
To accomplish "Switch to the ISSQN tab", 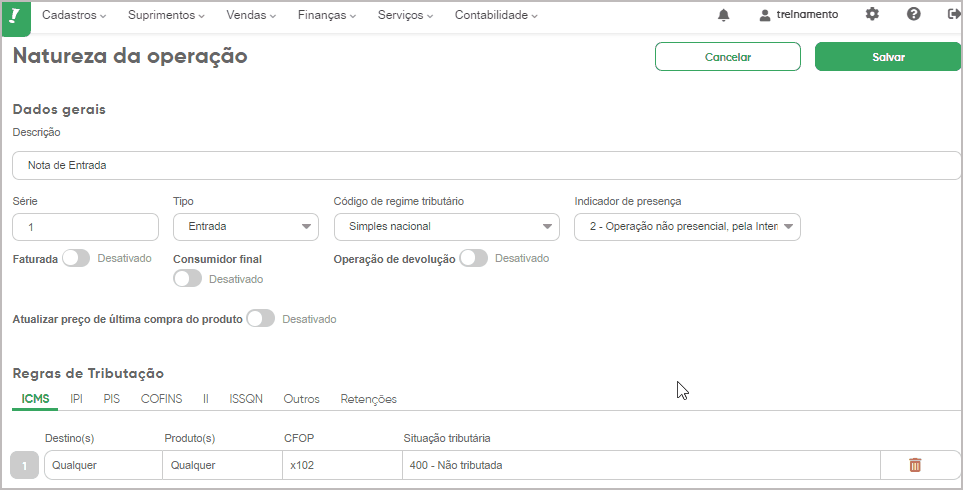I will (246, 399).
